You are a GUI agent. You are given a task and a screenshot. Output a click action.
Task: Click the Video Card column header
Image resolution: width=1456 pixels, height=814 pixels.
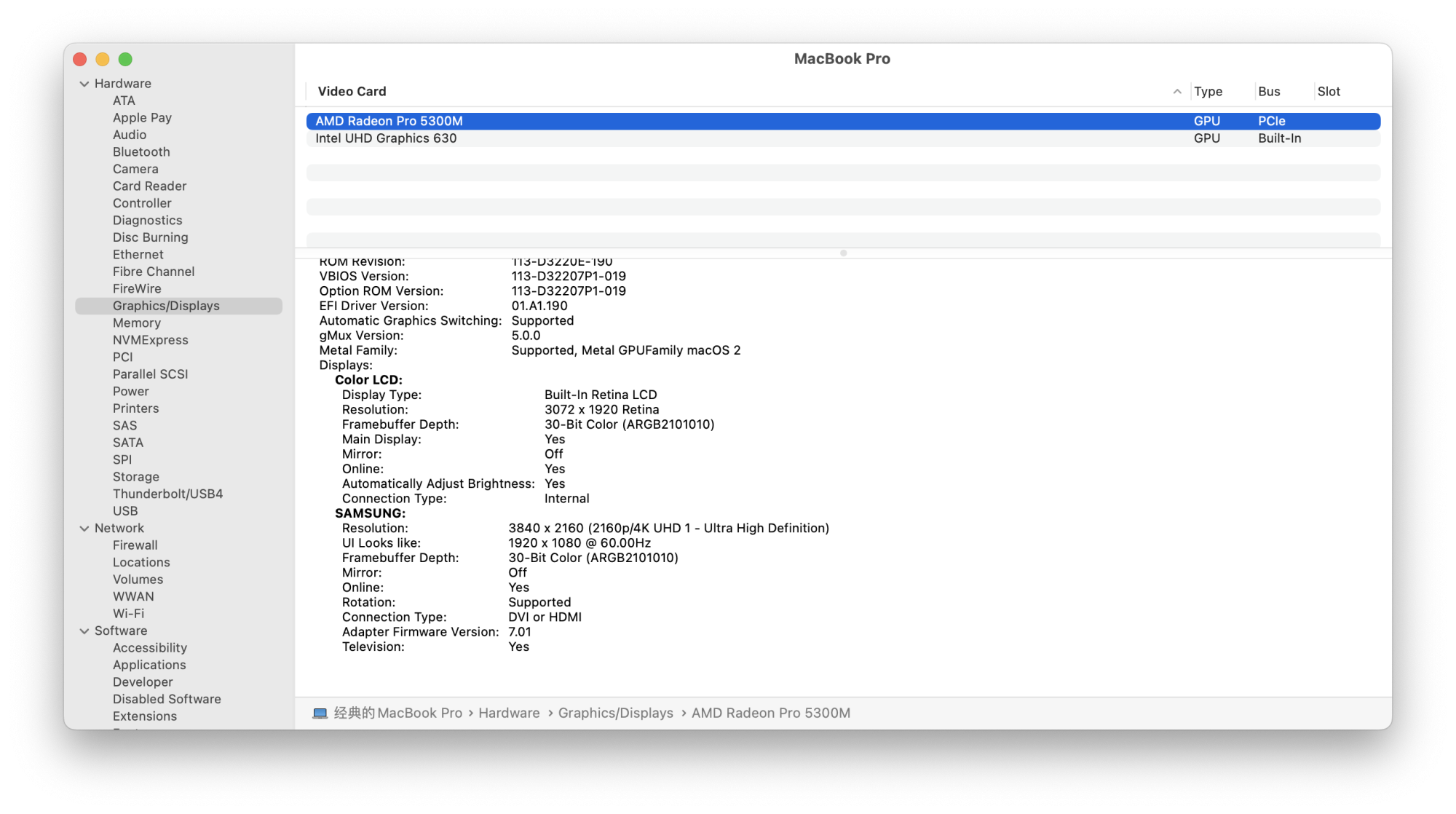[352, 91]
